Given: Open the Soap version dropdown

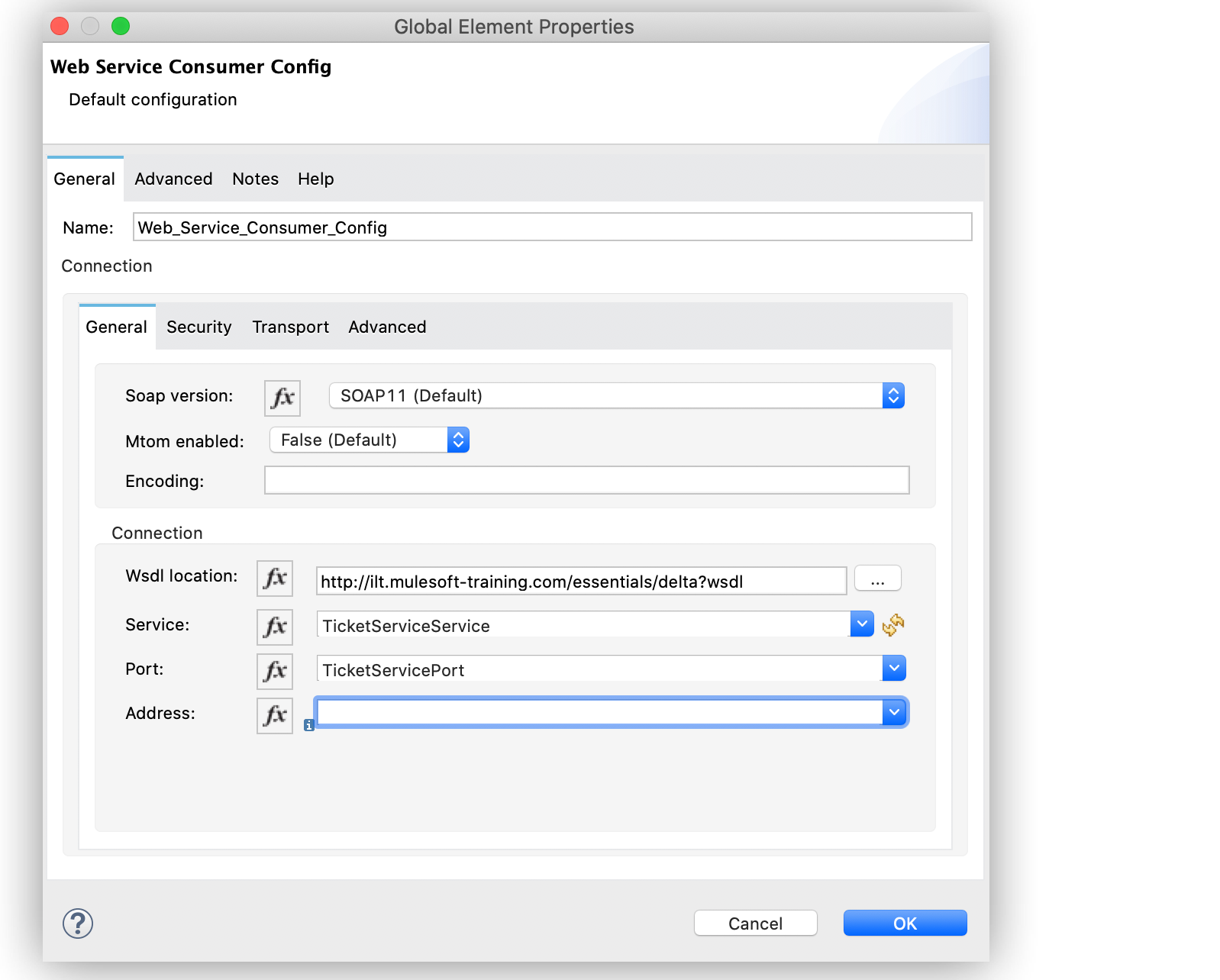Looking at the screenshot, I should pyautogui.click(x=893, y=395).
